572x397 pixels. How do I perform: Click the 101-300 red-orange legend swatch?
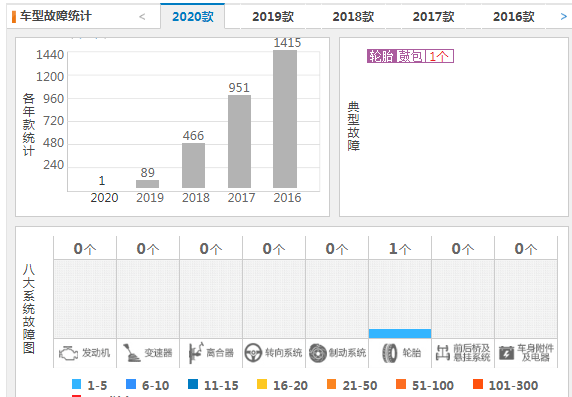pos(478,384)
